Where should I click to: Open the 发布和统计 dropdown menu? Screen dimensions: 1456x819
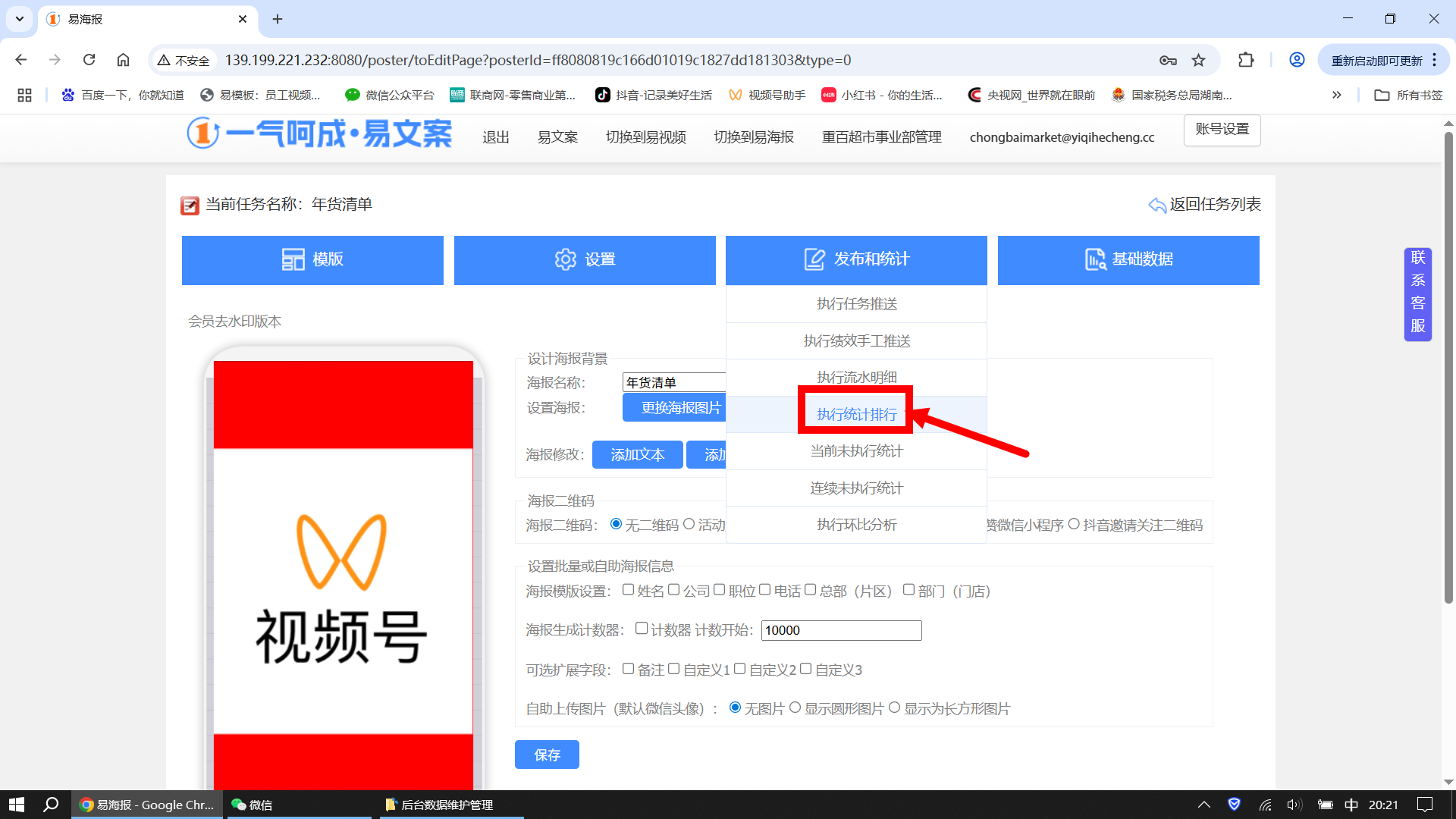856,260
